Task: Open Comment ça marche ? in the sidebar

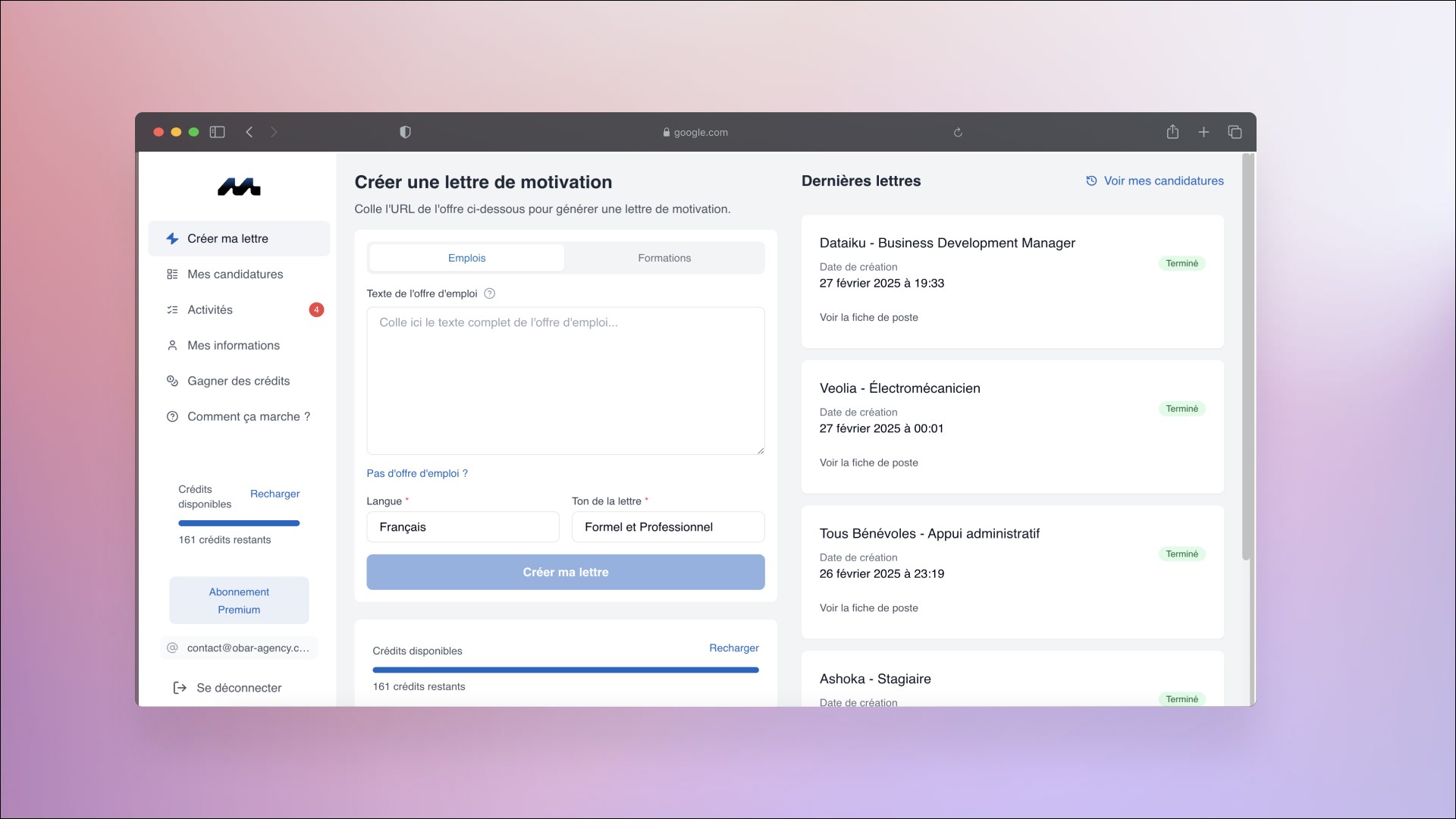Action: click(239, 416)
